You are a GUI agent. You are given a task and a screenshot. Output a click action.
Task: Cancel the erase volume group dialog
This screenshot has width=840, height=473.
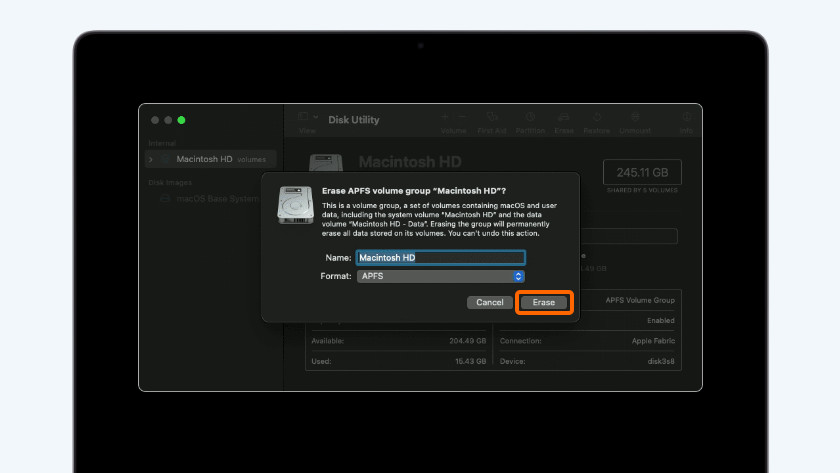489,302
